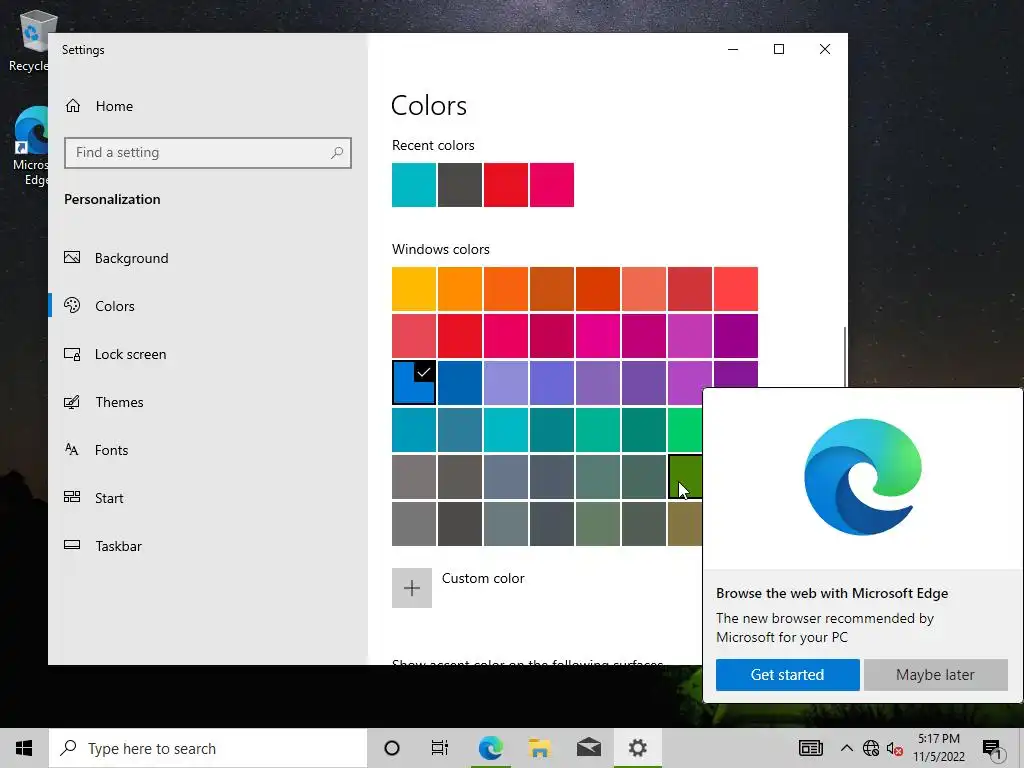This screenshot has width=1024, height=768.
Task: Open Cortana from the taskbar circle
Action: point(392,748)
